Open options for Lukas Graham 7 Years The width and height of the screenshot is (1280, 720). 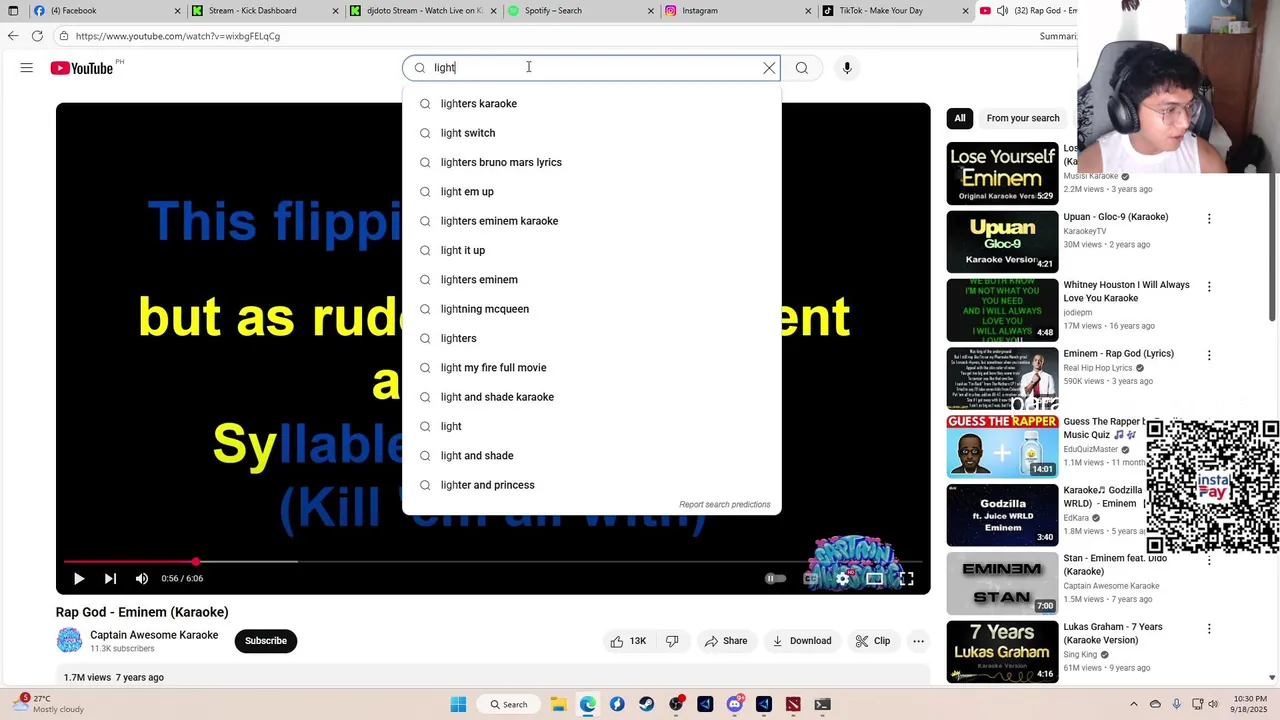click(1209, 629)
